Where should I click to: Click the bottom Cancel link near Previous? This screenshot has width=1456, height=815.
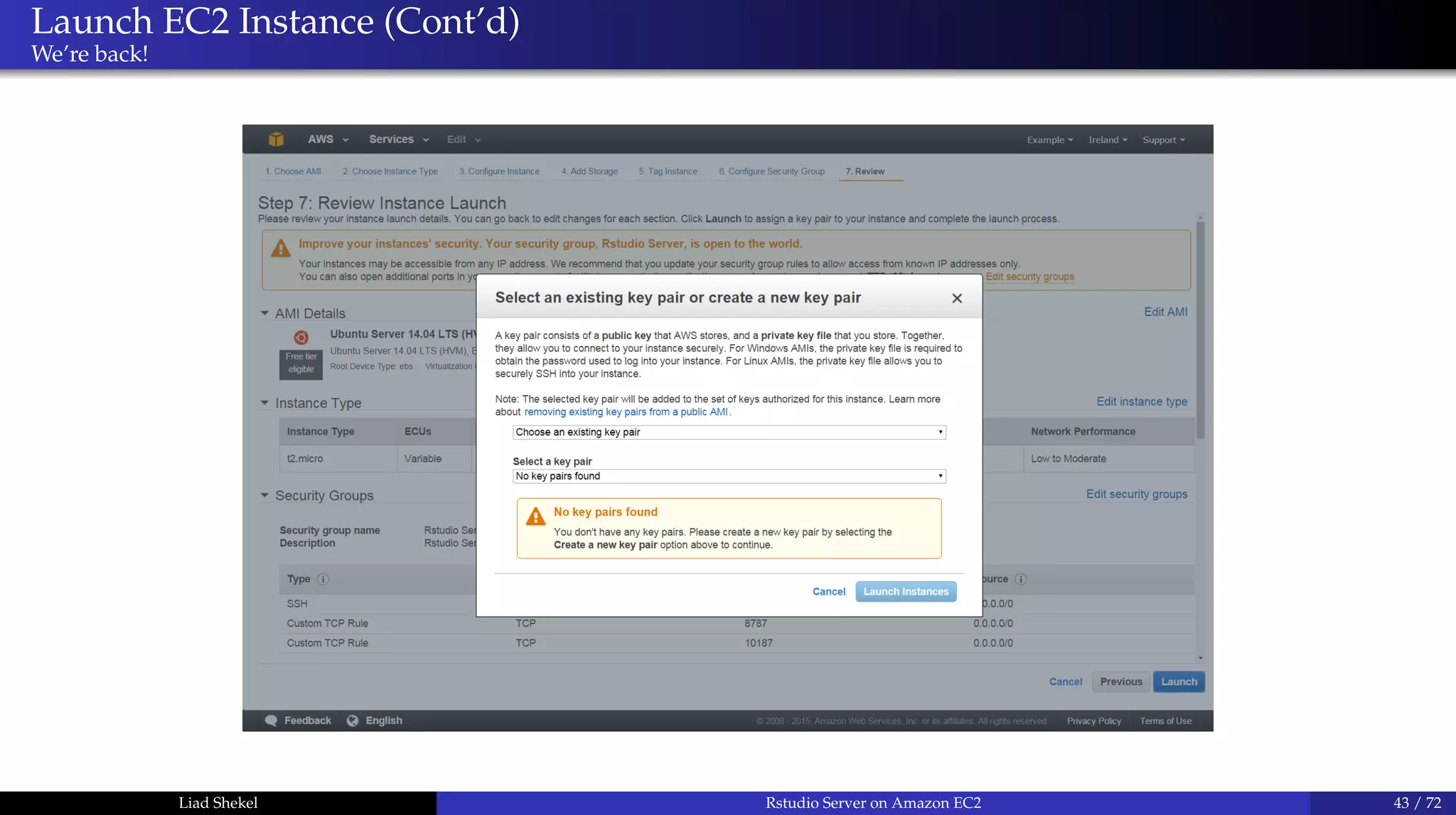click(x=1066, y=681)
